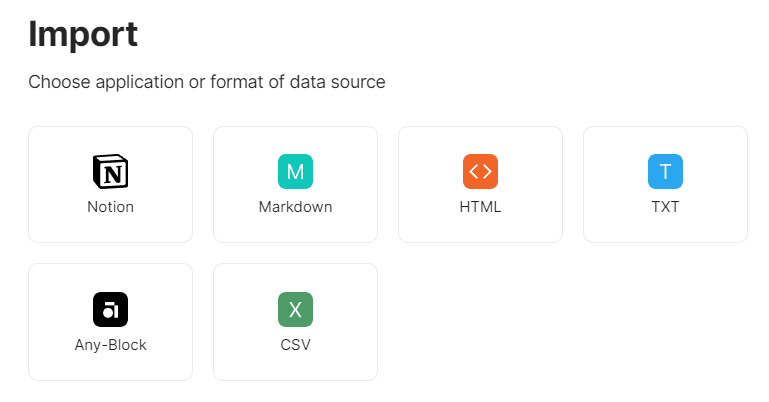This screenshot has width=769, height=402.
Task: Click the blue TXT T icon
Action: 665,172
